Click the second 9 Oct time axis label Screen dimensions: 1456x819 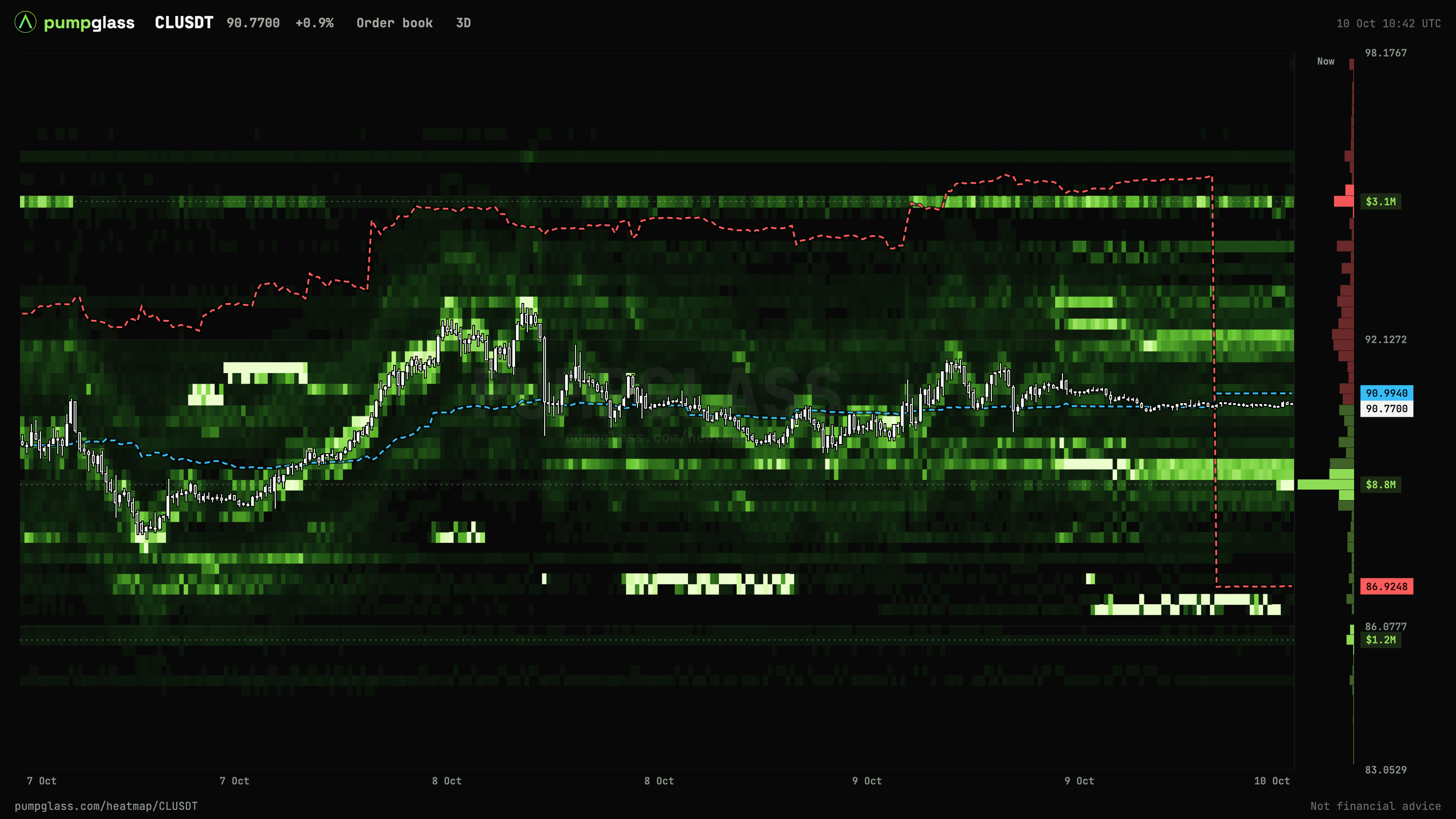pyautogui.click(x=1079, y=781)
